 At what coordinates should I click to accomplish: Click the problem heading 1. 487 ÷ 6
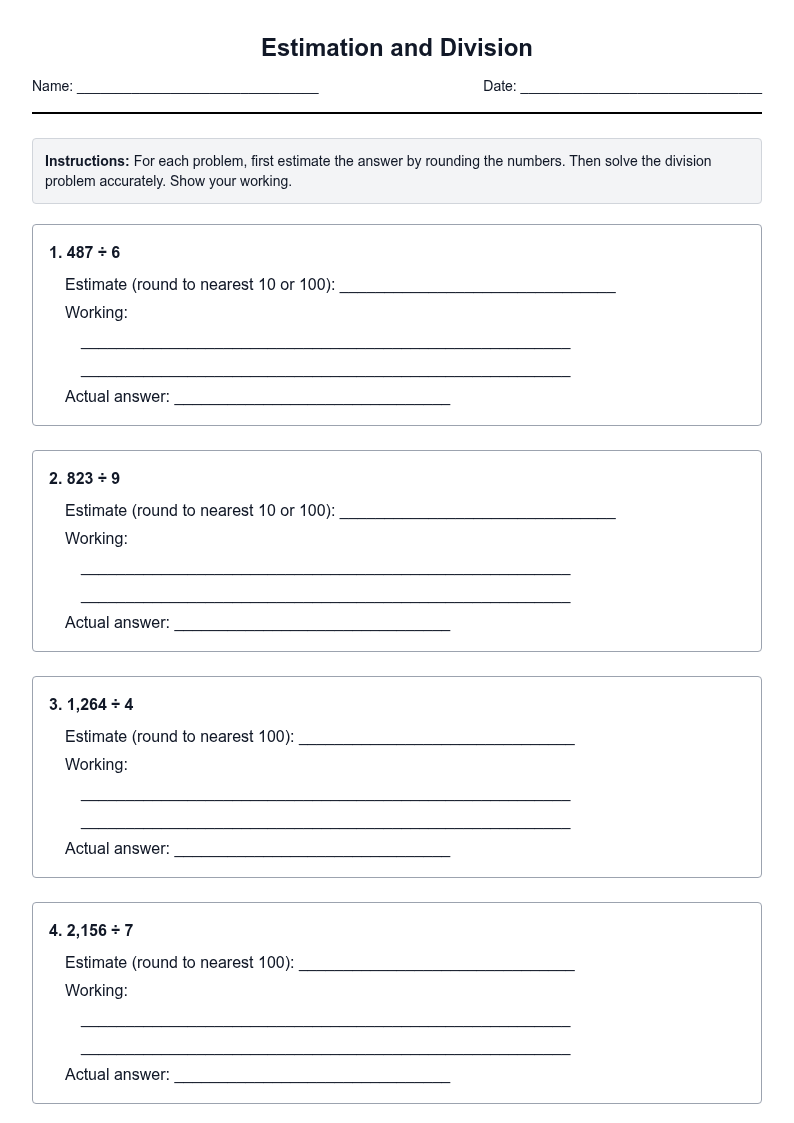[84, 252]
